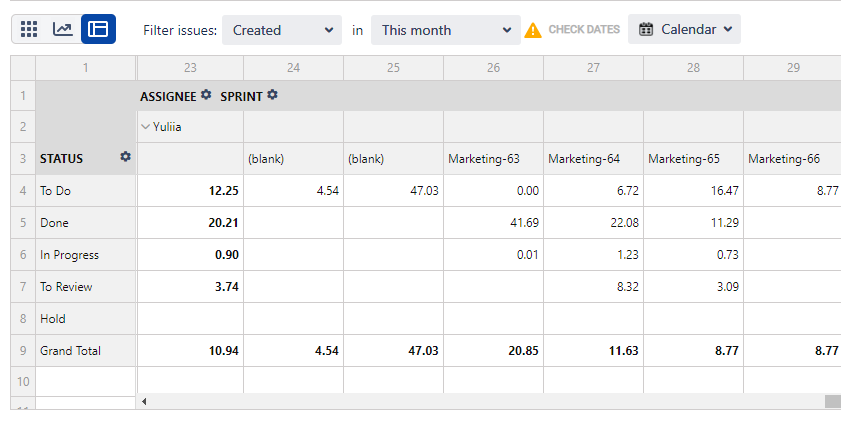Click the horizontal scrollbar thumb
This screenshot has height=422, width=841.
(x=832, y=401)
